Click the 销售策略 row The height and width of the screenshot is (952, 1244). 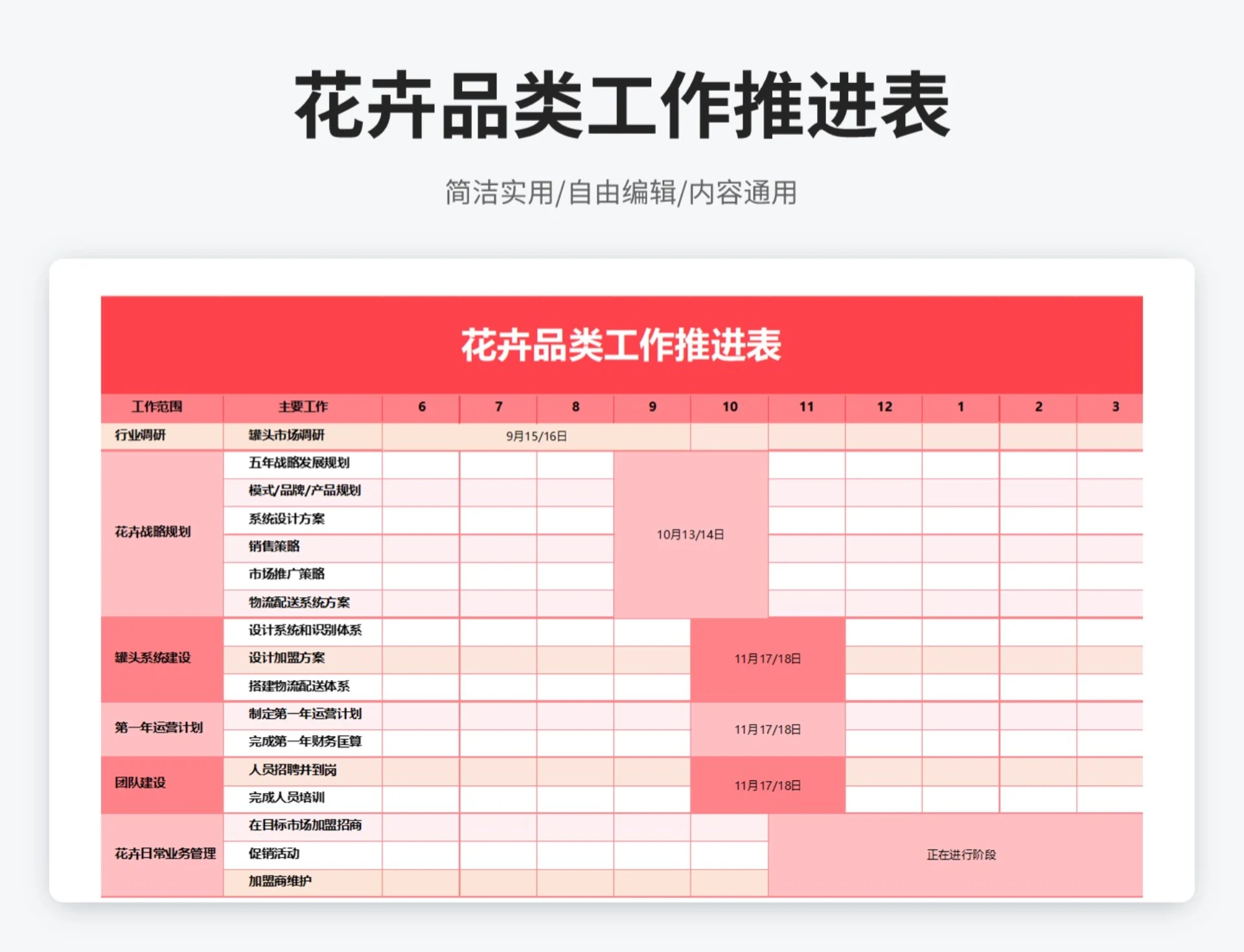coord(275,546)
